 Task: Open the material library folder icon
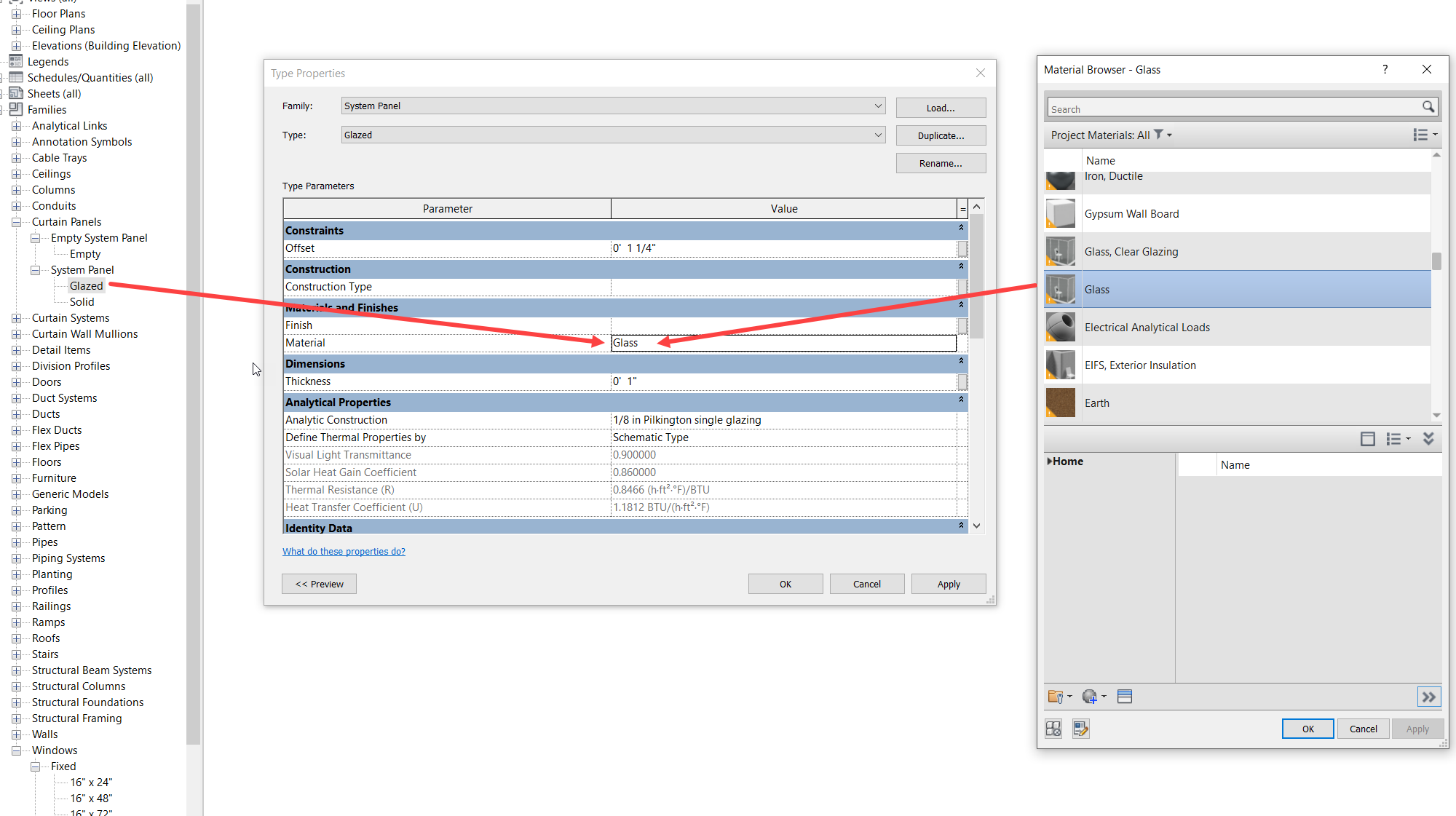1057,697
